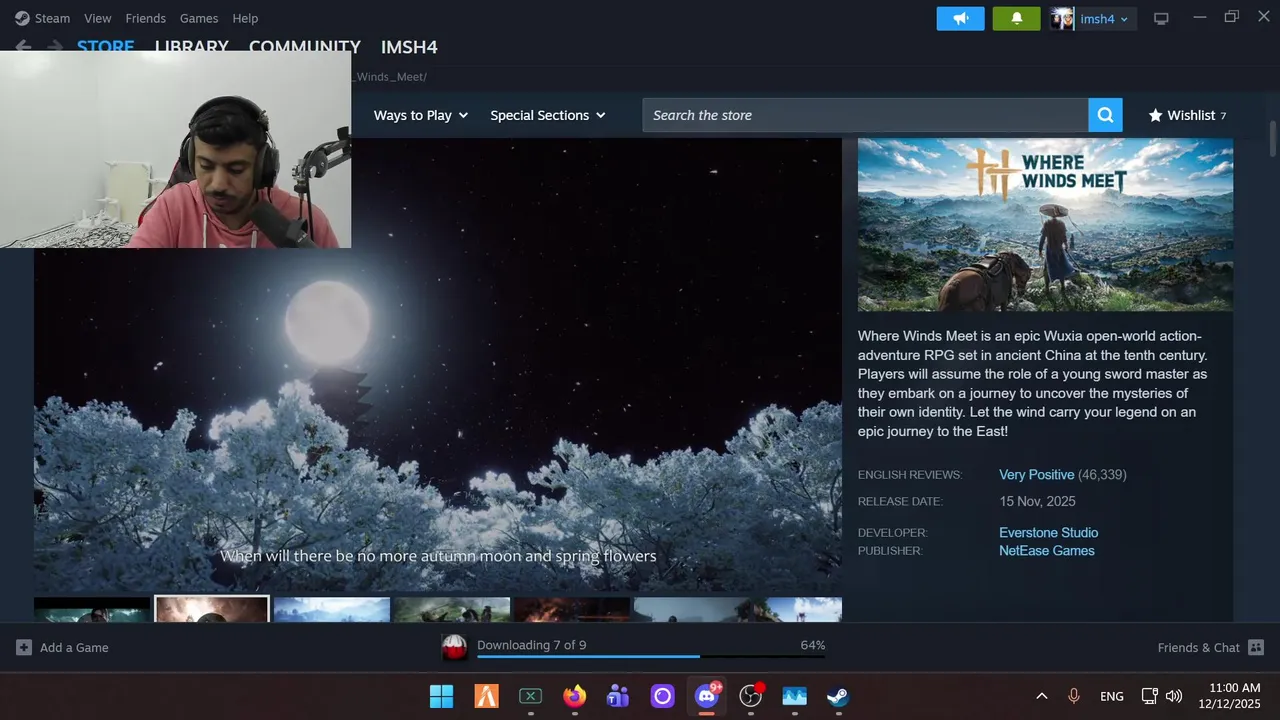Viewport: 1280px width, 720px height.
Task: Open the Help menu
Action: [245, 18]
